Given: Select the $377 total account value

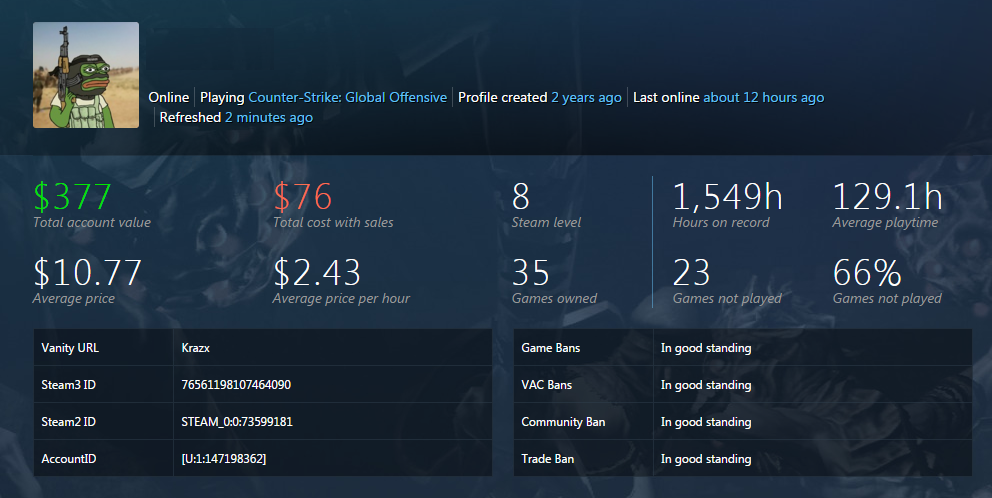Looking at the screenshot, I should pyautogui.click(x=73, y=197).
